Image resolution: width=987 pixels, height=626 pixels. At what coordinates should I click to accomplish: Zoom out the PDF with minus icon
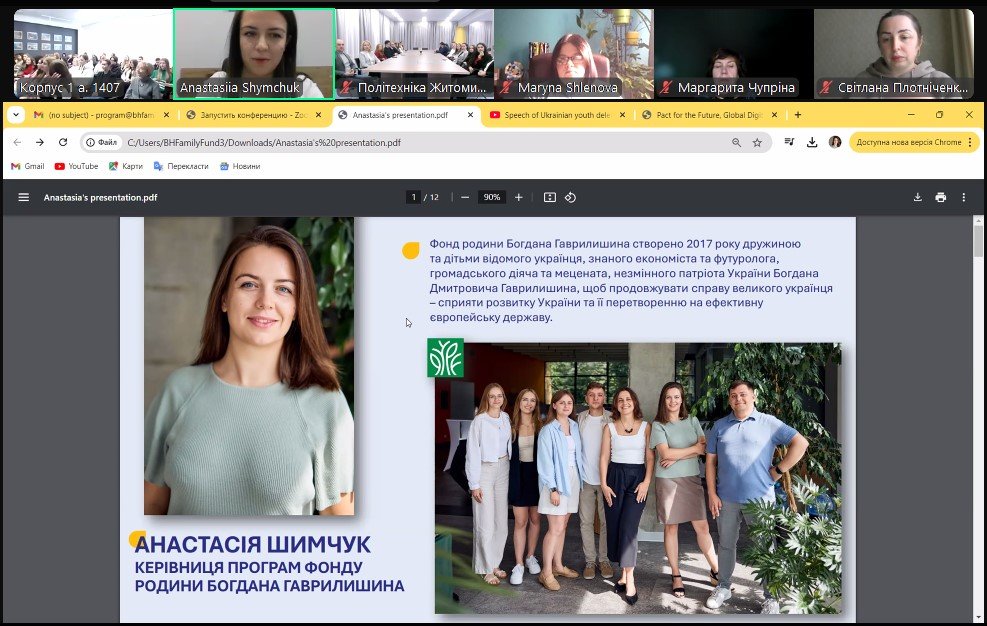[465, 197]
